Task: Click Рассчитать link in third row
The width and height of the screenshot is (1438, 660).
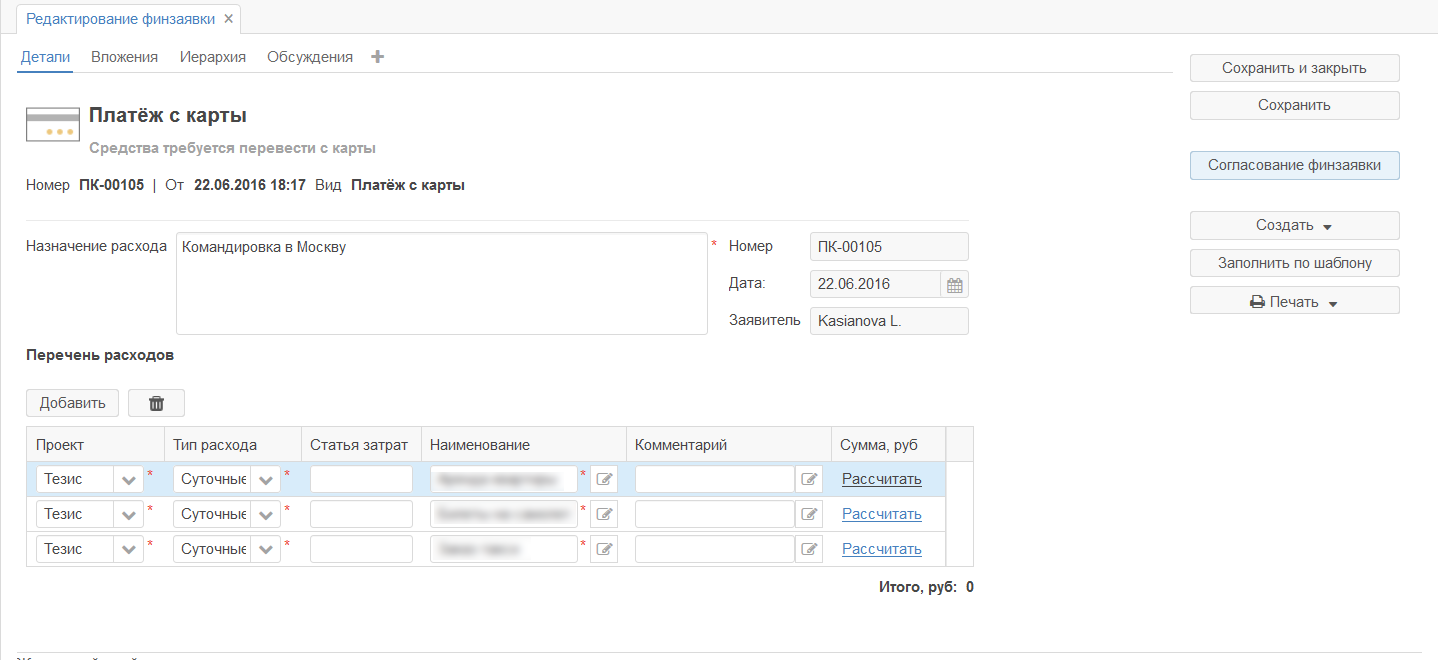Action: (881, 549)
